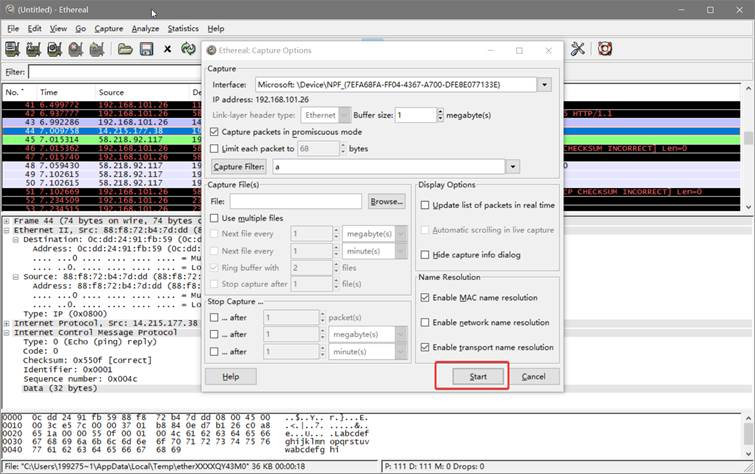
Task: Check Use multiple files option
Action: (x=214, y=218)
